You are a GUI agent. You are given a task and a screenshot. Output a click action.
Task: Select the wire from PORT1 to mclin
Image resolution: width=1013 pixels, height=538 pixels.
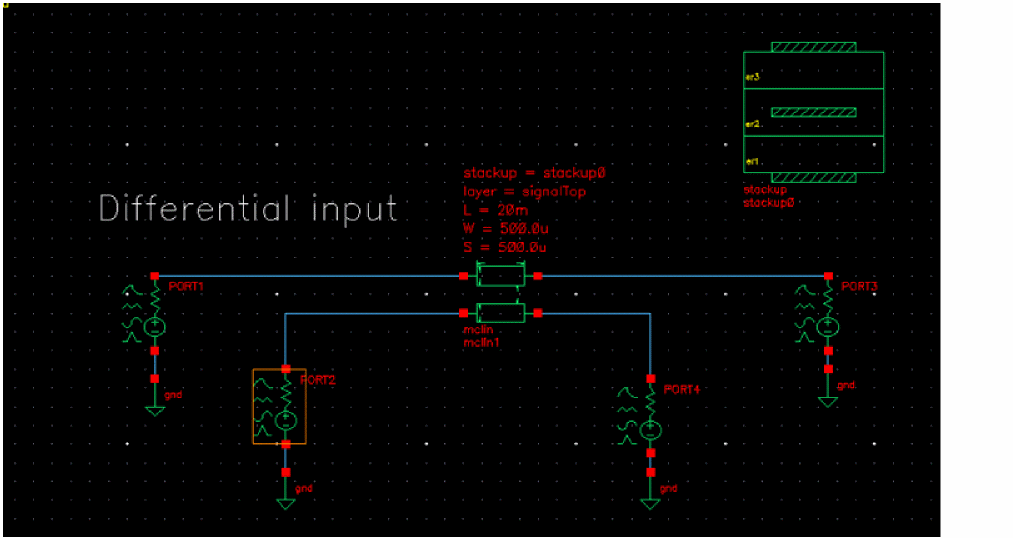309,276
